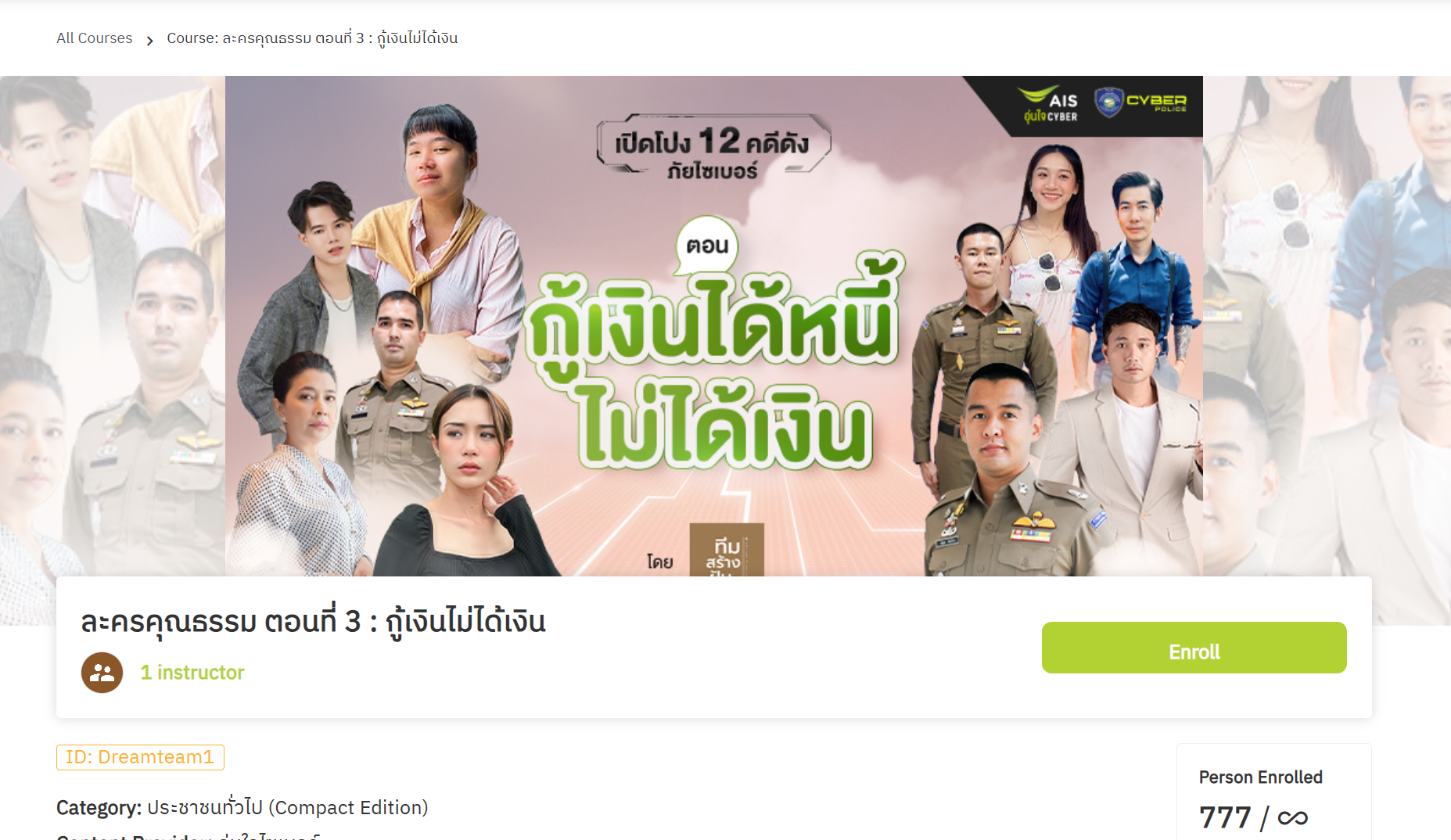
Task: Click the course title heading text
Action: tap(313, 622)
